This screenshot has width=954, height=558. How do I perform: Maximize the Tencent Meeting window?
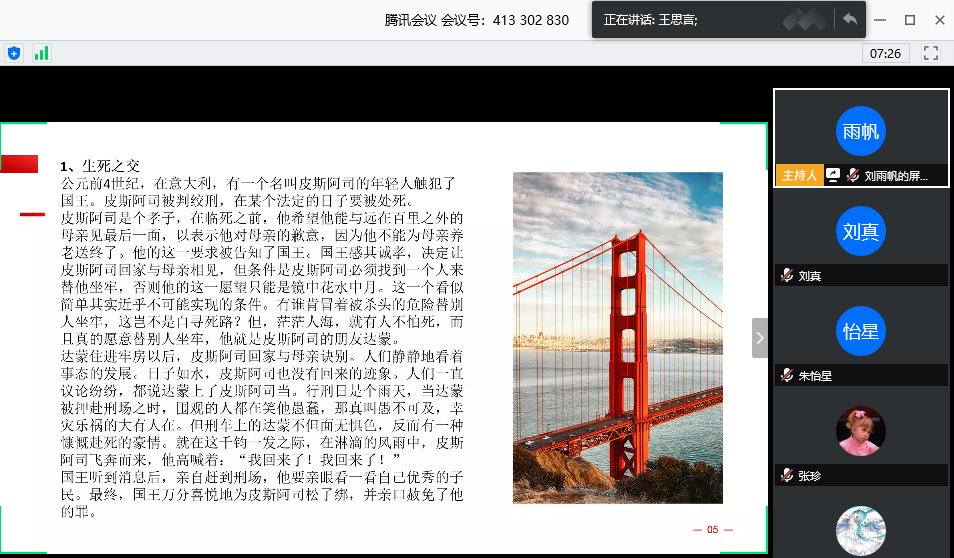pos(910,20)
